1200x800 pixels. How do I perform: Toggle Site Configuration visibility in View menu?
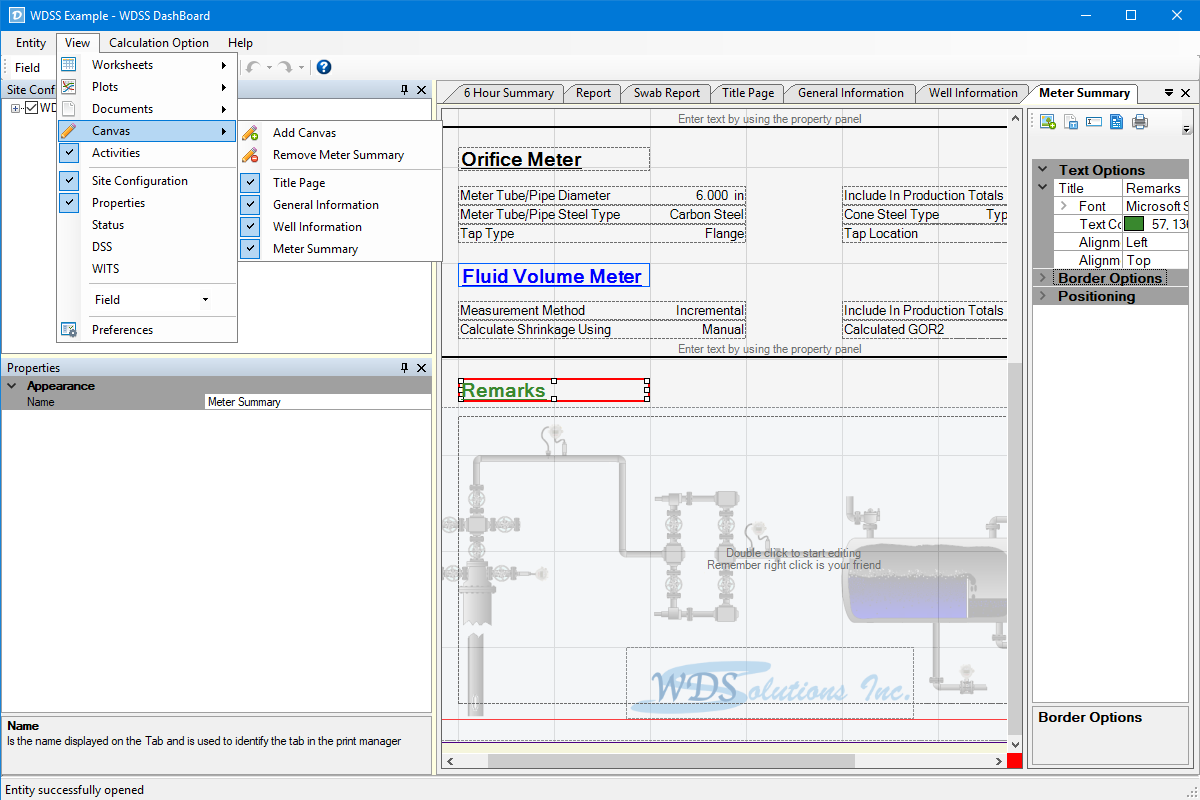click(69, 181)
